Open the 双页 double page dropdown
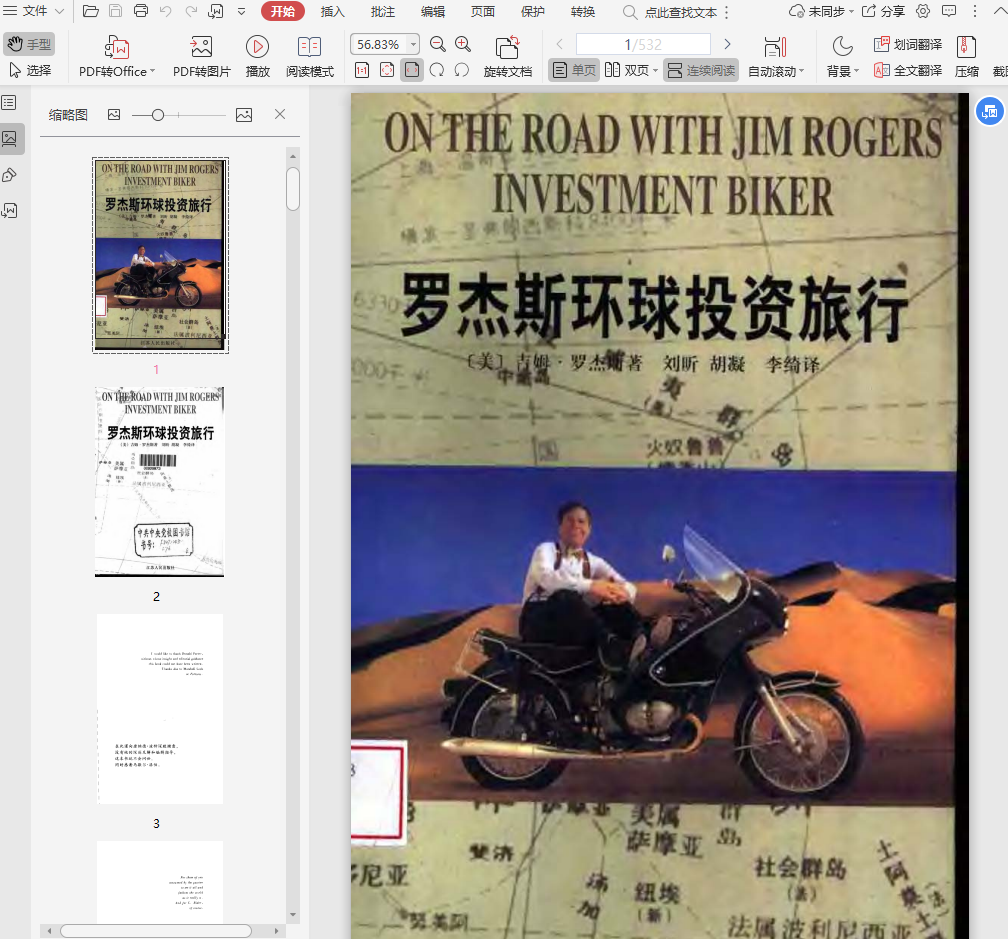The width and height of the screenshot is (1008, 939). 631,70
